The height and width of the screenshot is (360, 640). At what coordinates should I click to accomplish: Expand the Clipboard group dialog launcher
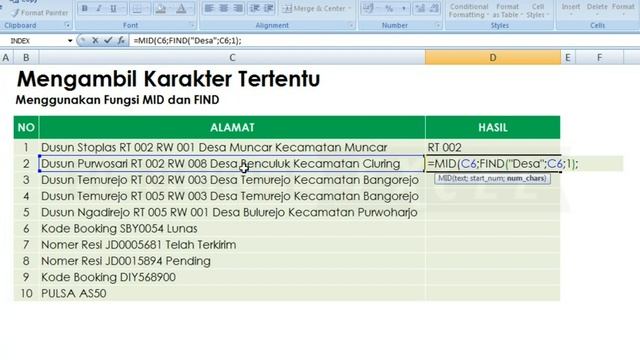pyautogui.click(x=67, y=25)
